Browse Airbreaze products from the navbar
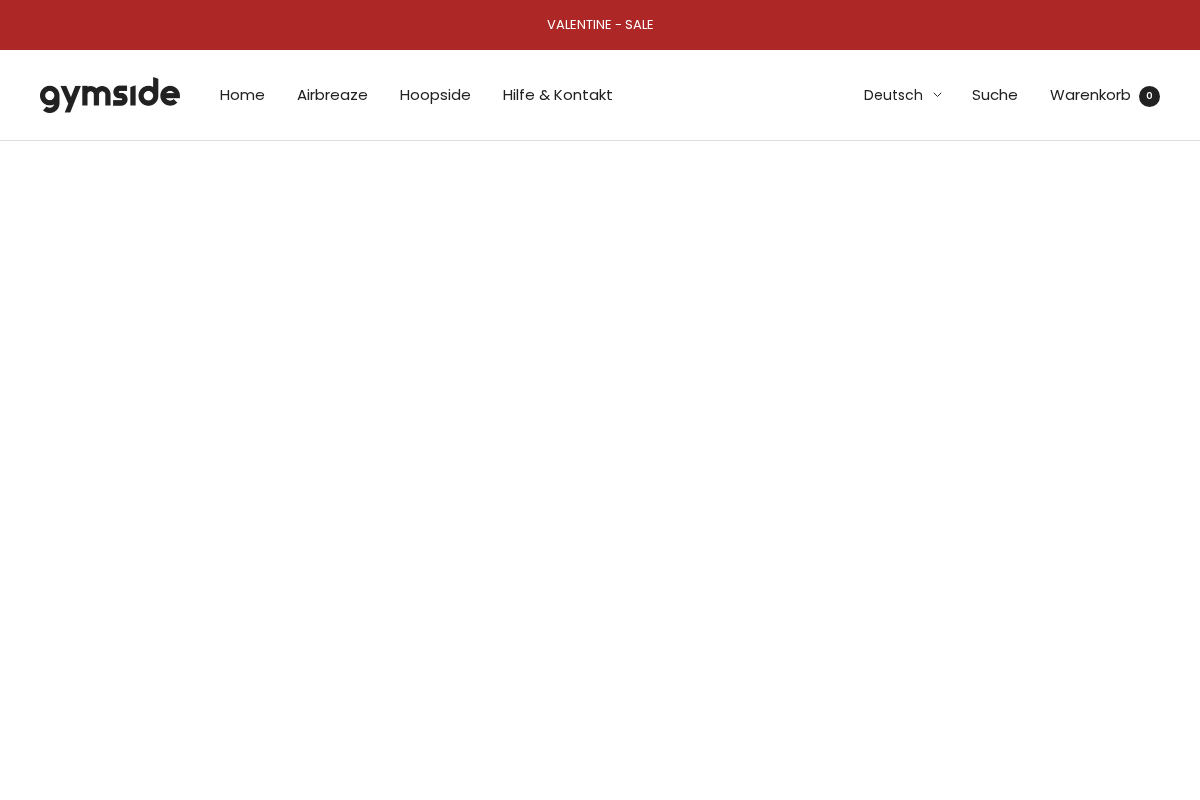Image resolution: width=1200 pixels, height=800 pixels. pos(332,95)
